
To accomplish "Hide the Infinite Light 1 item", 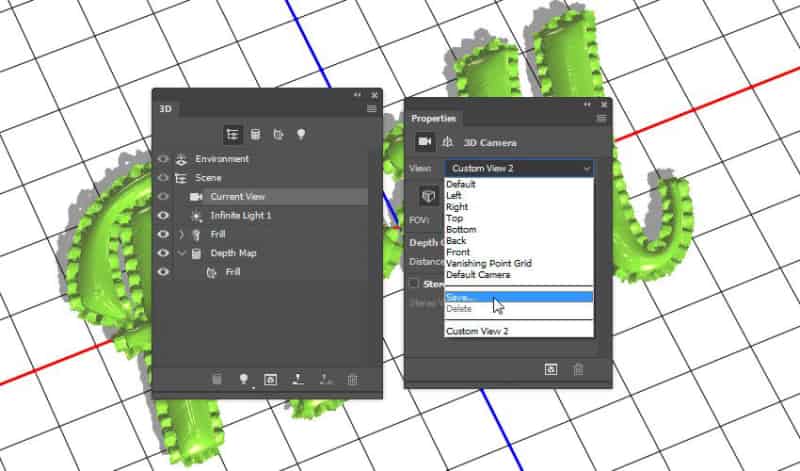I will click(x=163, y=215).
